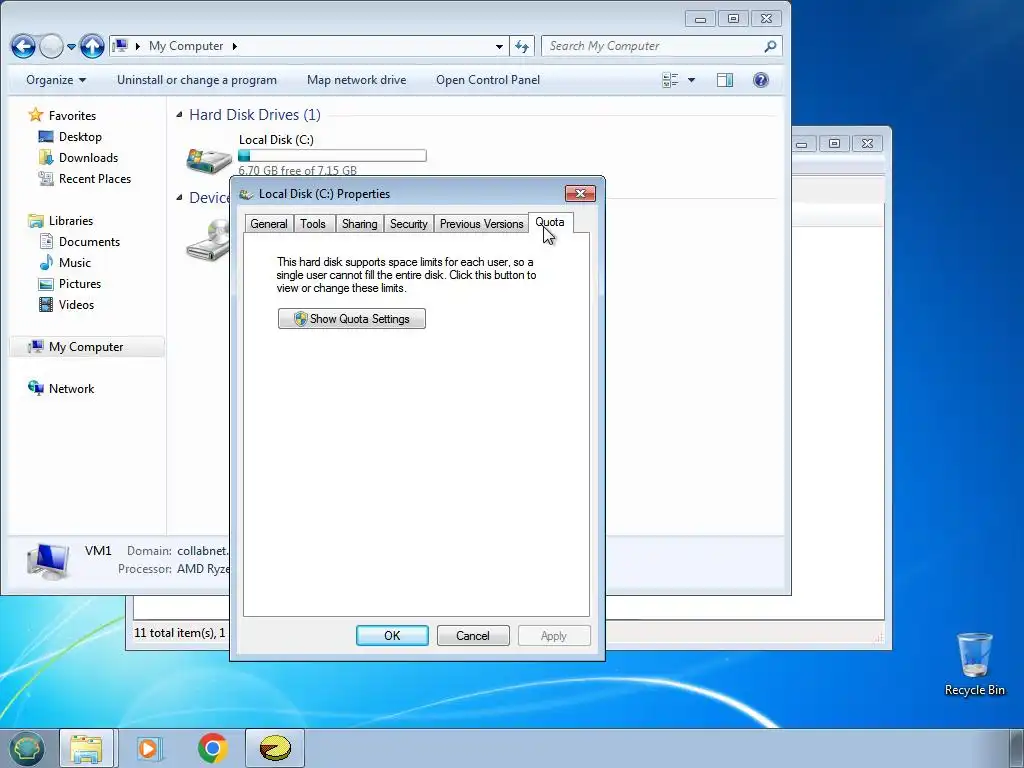
Task: Click the Show desktop strip on the taskbar
Action: tap(1016, 748)
